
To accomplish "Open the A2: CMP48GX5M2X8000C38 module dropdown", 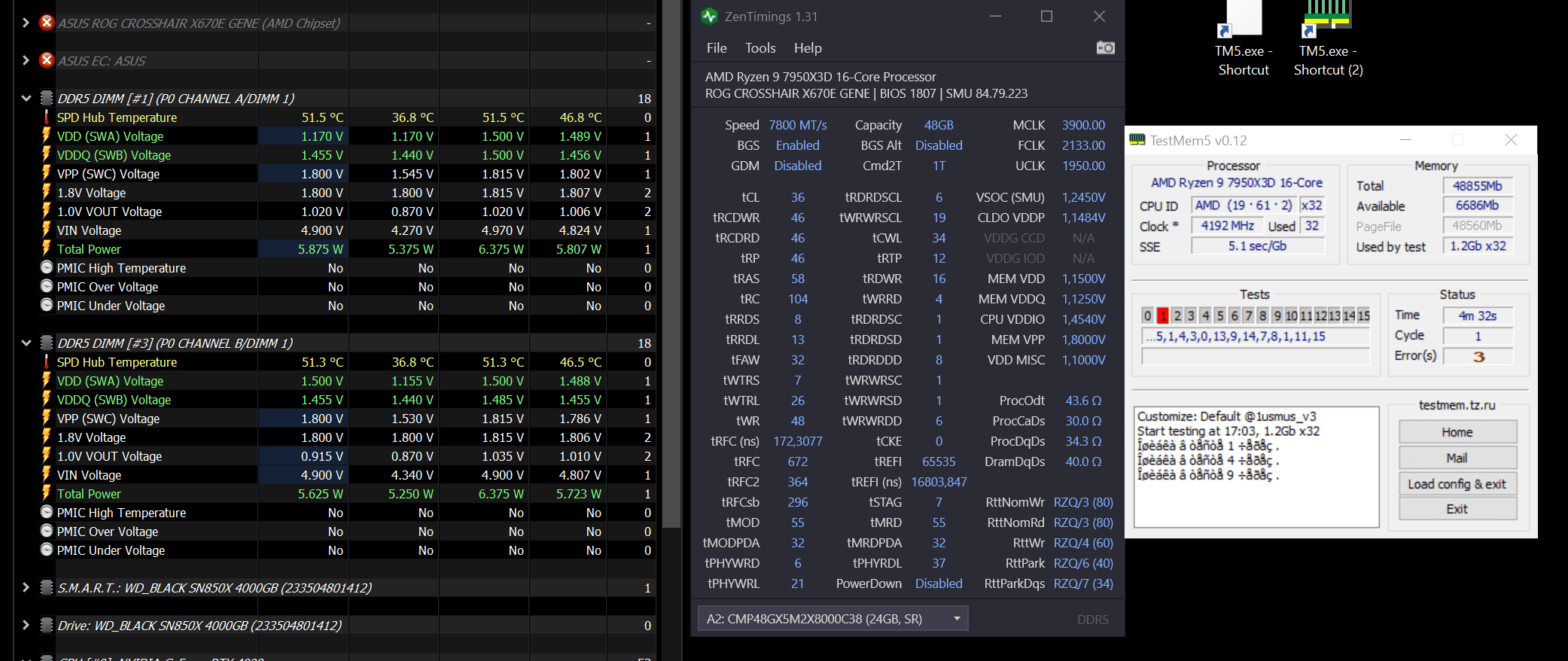I will pyautogui.click(x=833, y=619).
